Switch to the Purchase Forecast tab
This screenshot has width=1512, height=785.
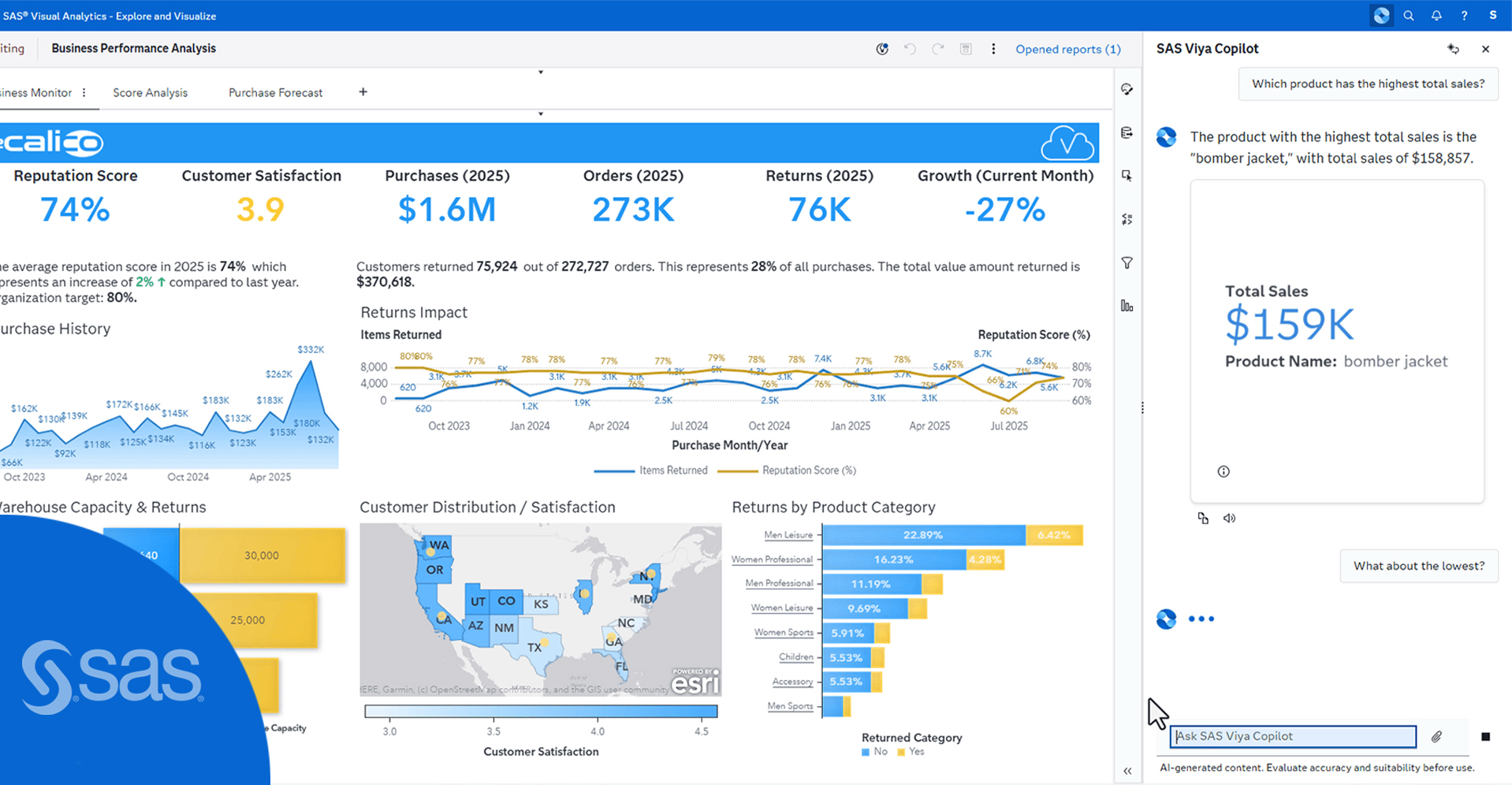(x=275, y=93)
